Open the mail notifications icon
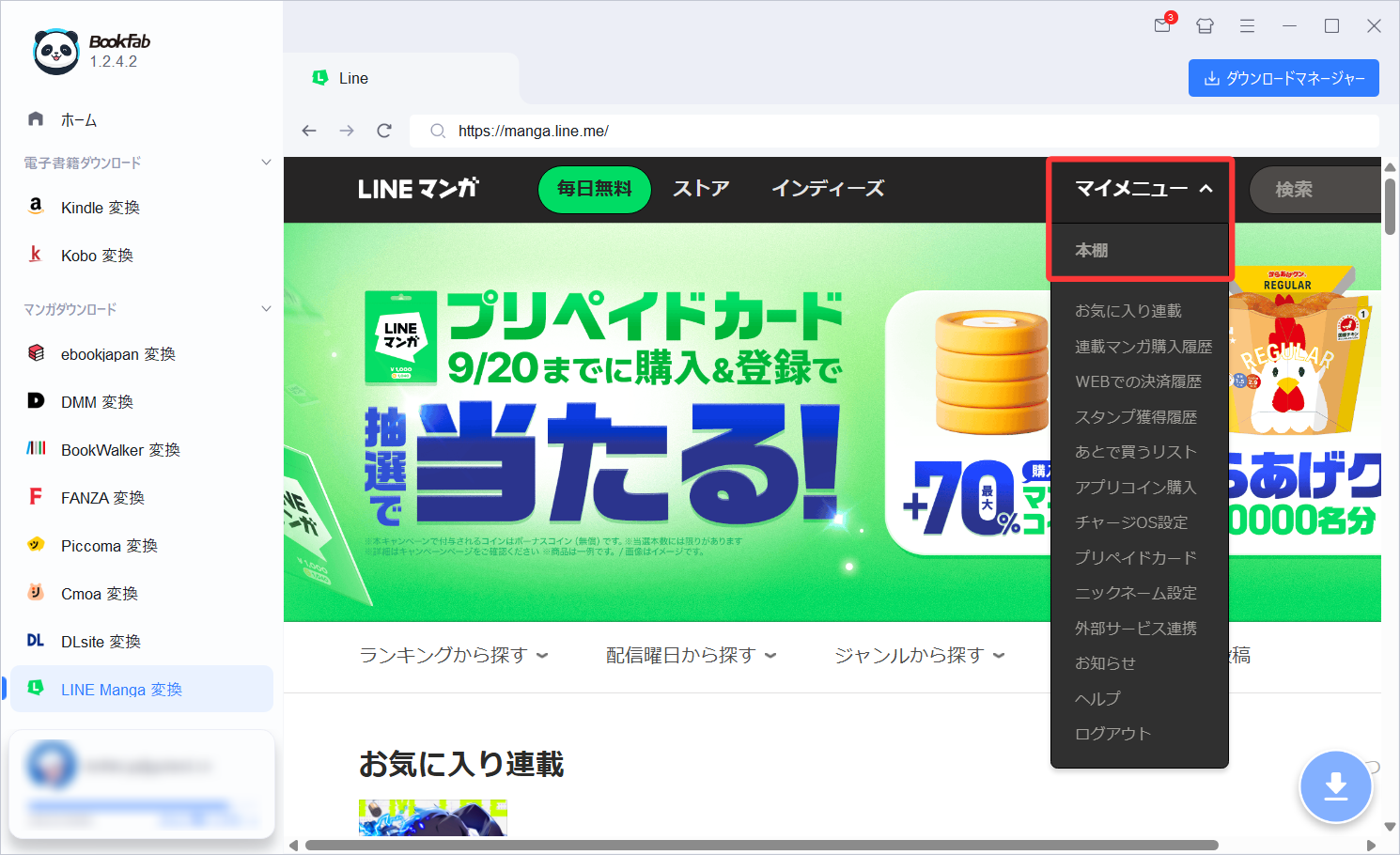This screenshot has height=855, width=1400. click(1163, 25)
